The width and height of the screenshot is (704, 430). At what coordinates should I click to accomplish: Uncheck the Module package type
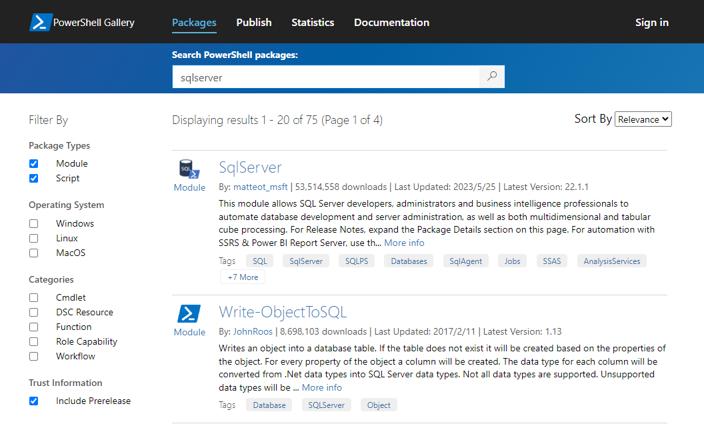pos(34,163)
